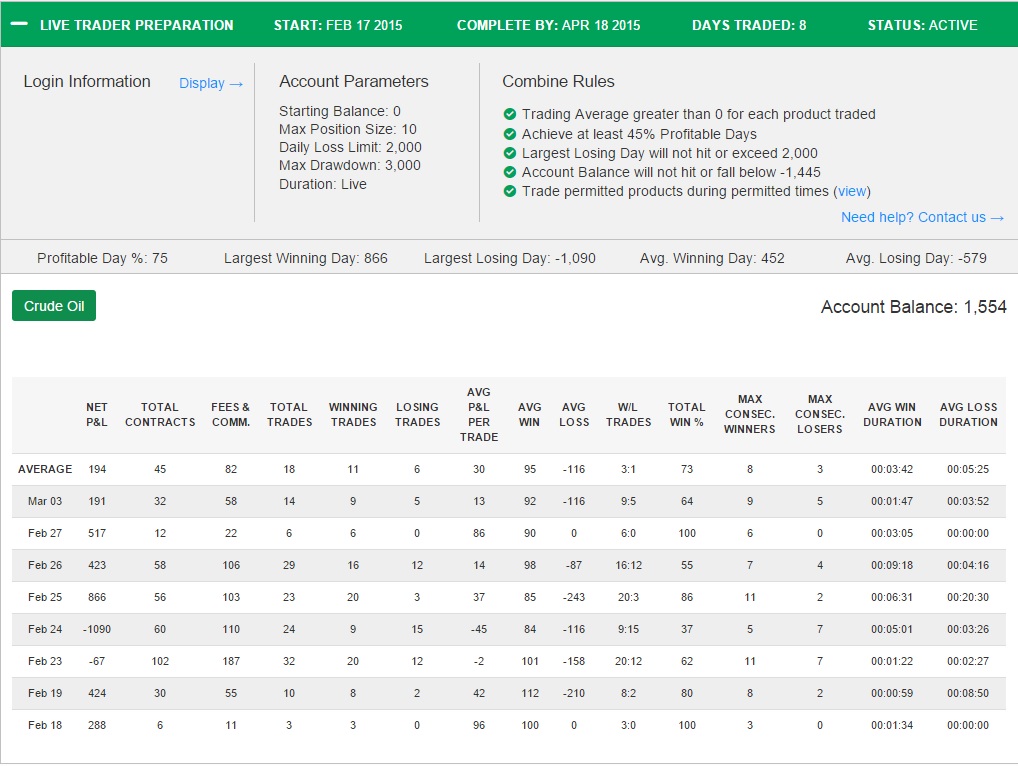Click the 00:20:30 avg loss duration
Image resolution: width=1018 pixels, height=766 pixels.
coord(968,597)
